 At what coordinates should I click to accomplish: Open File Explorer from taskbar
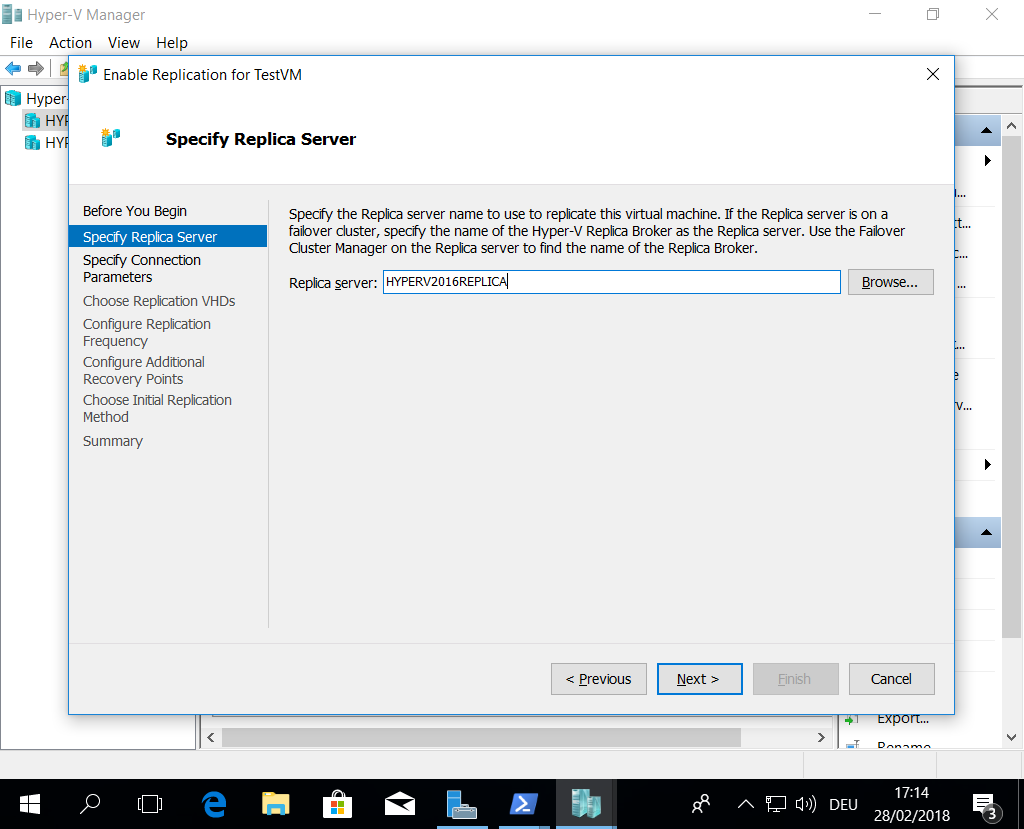point(276,804)
